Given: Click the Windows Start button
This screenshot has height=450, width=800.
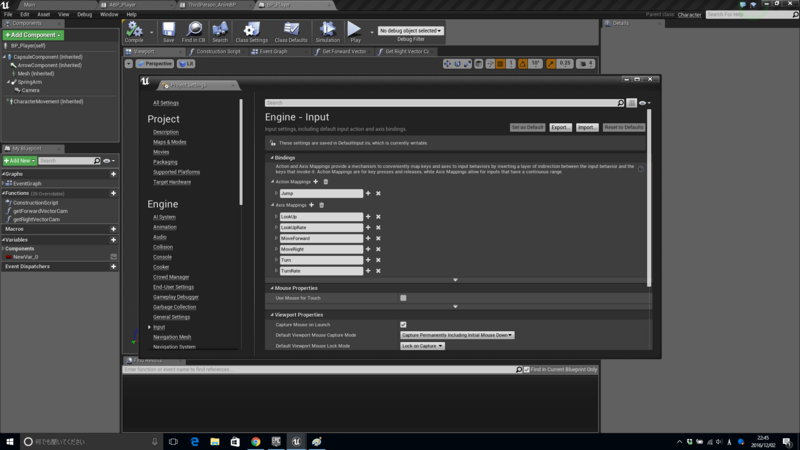Looking at the screenshot, I should coord(10,442).
